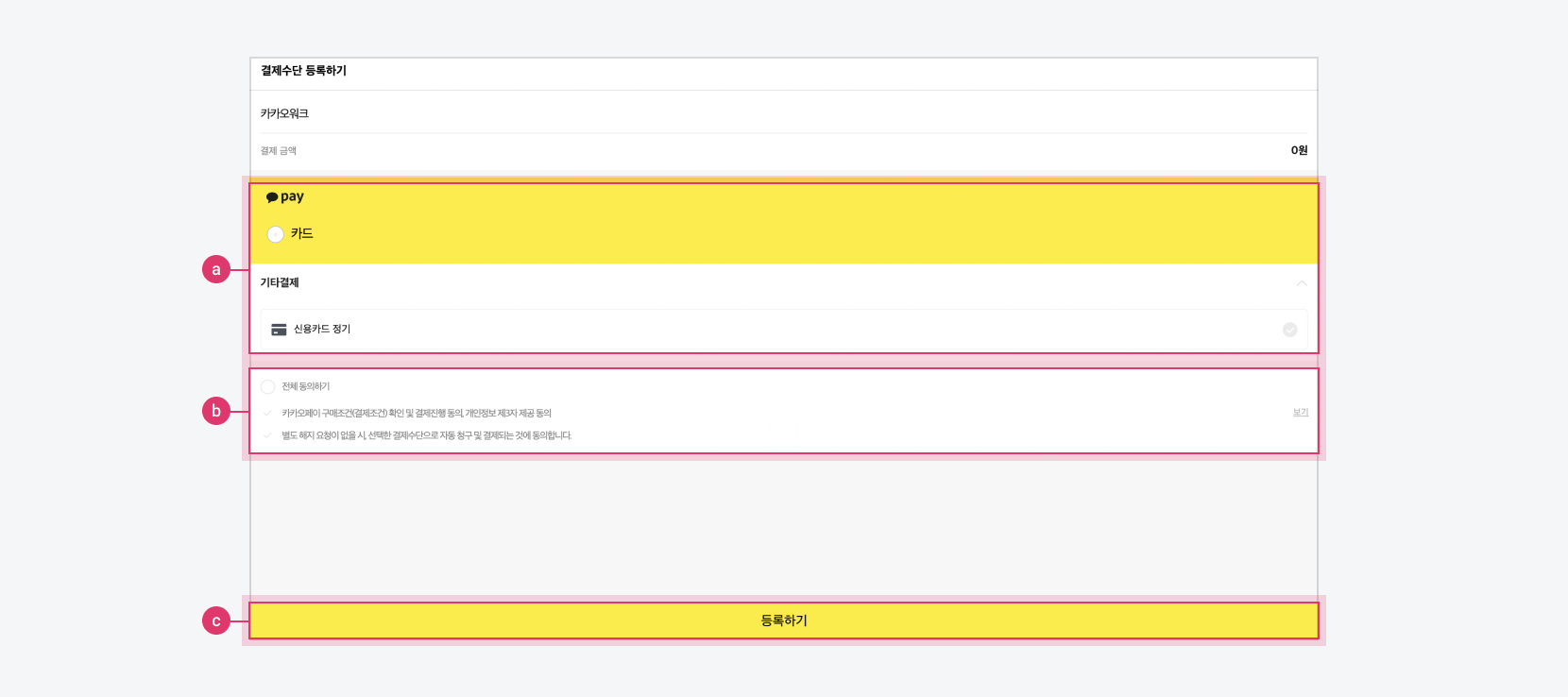Click annotation marker a
Screen dimensions: 1568x697
[216, 270]
